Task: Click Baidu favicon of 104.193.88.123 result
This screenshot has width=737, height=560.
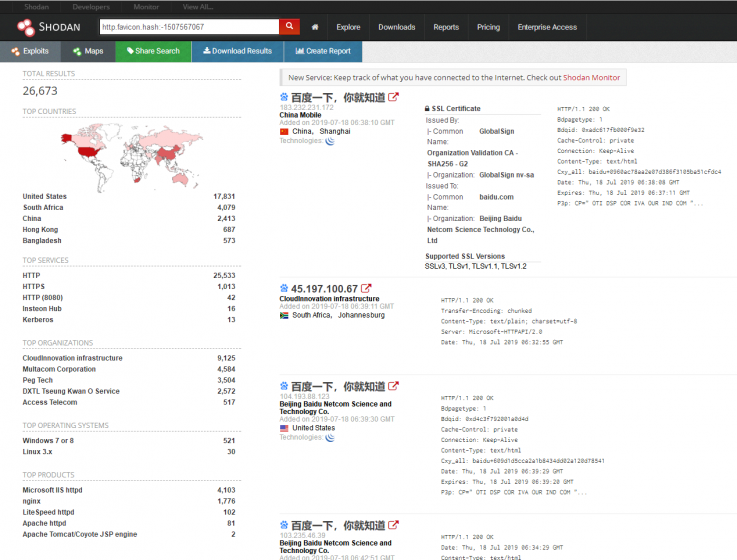Action: click(284, 386)
